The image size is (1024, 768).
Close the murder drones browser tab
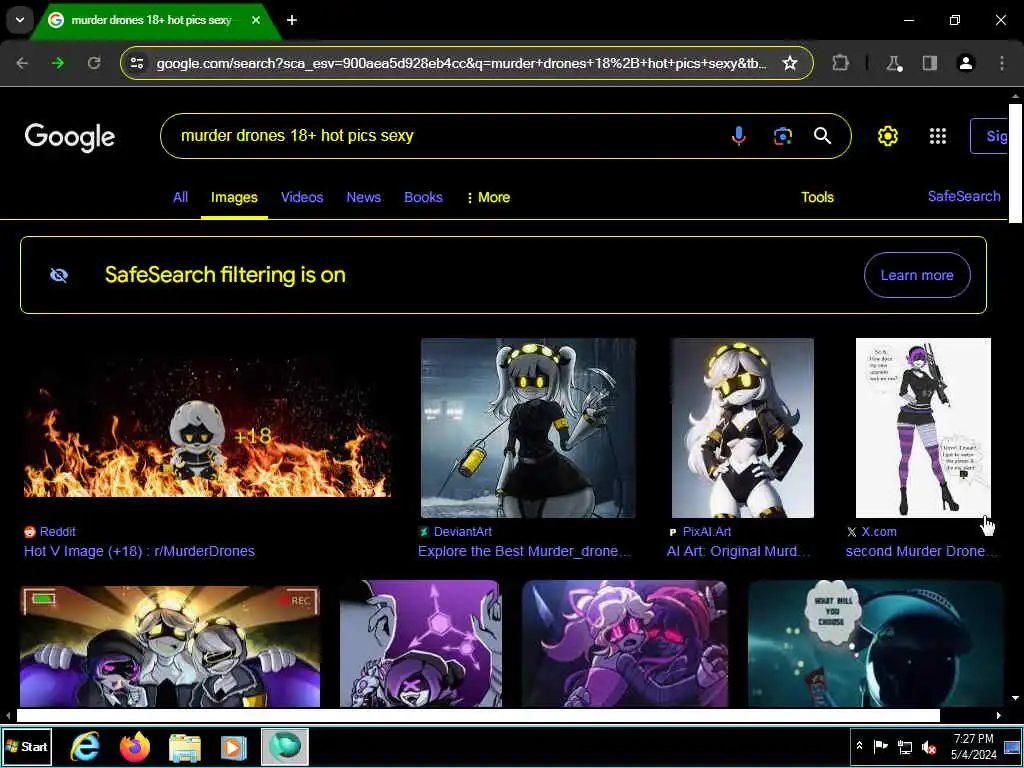pos(256,20)
